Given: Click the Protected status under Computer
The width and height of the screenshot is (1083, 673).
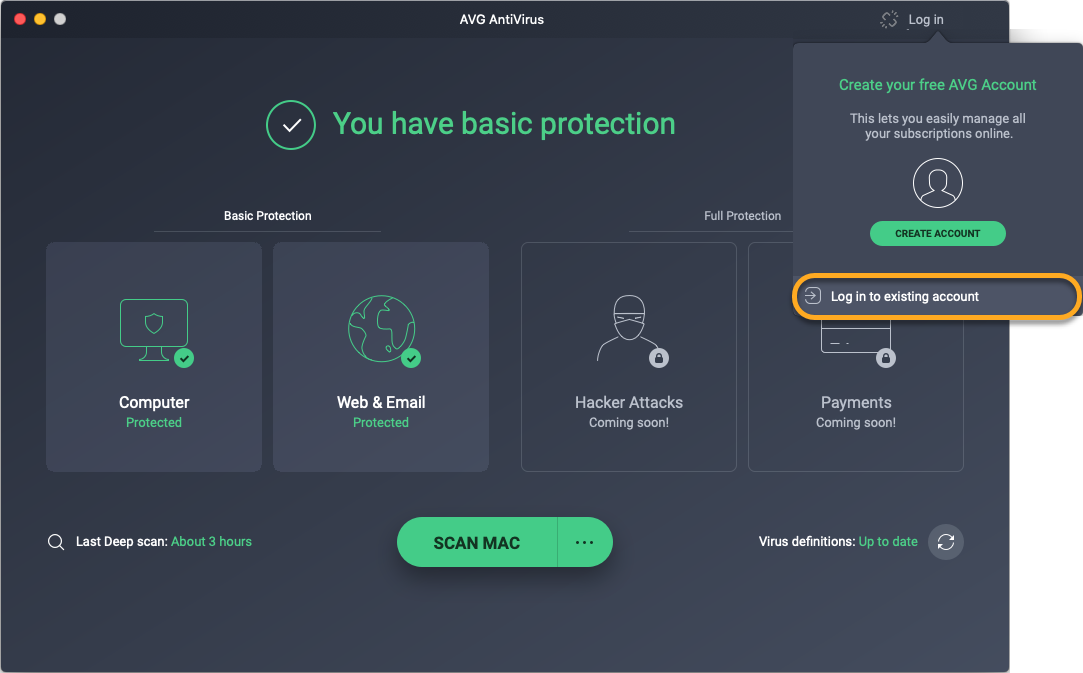Looking at the screenshot, I should 154,422.
